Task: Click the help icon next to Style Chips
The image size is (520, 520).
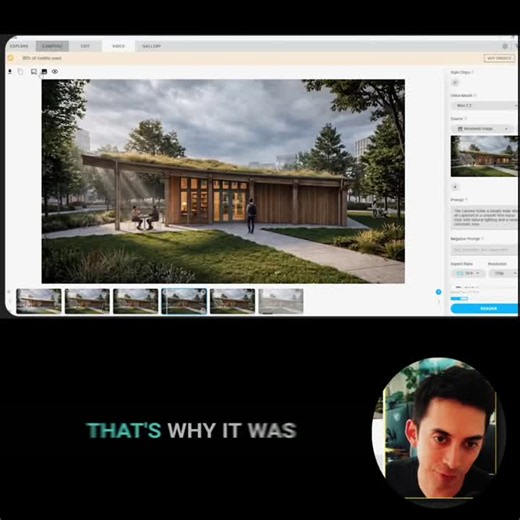Action: (473, 72)
